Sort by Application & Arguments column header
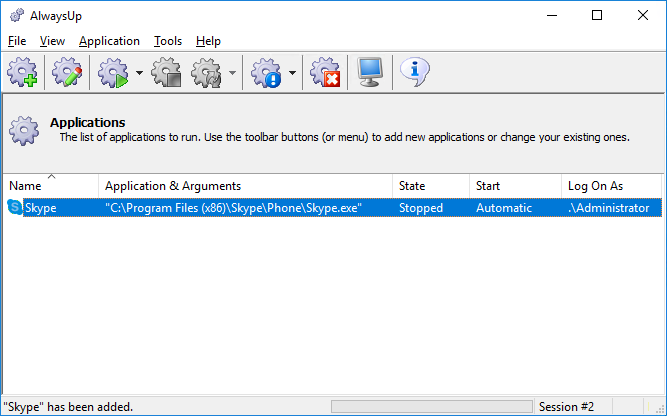The image size is (667, 416). click(245, 186)
